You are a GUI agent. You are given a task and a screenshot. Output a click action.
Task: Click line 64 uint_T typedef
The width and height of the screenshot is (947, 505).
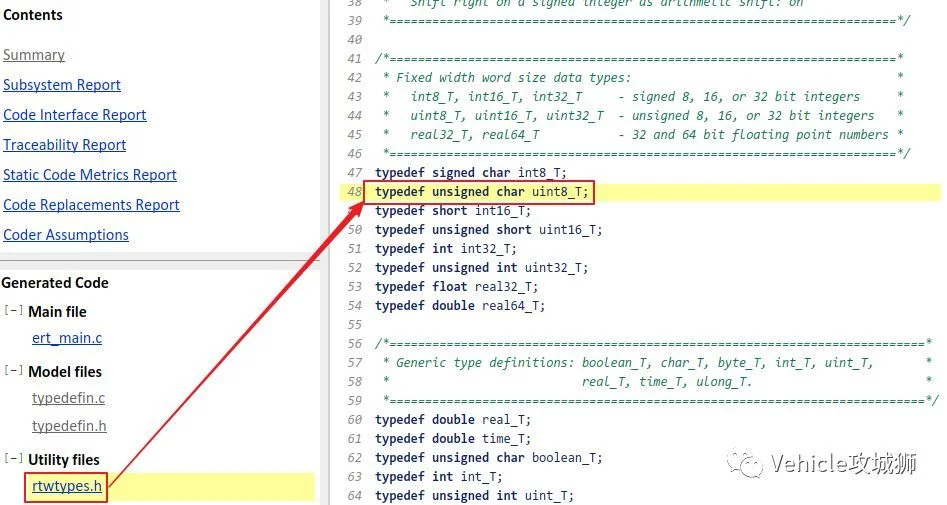(x=474, y=496)
